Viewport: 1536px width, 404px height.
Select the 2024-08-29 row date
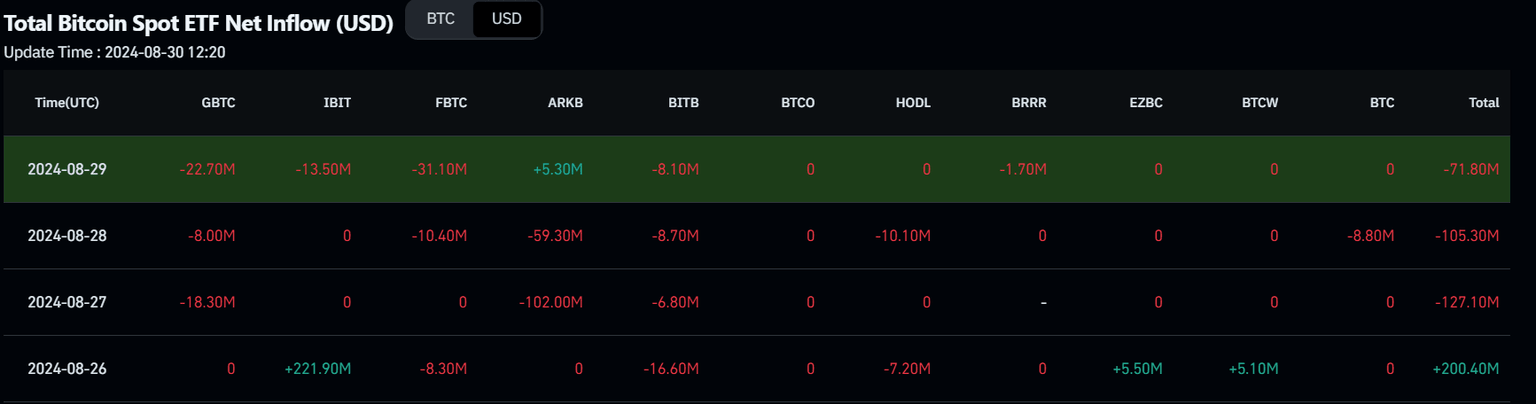click(67, 170)
